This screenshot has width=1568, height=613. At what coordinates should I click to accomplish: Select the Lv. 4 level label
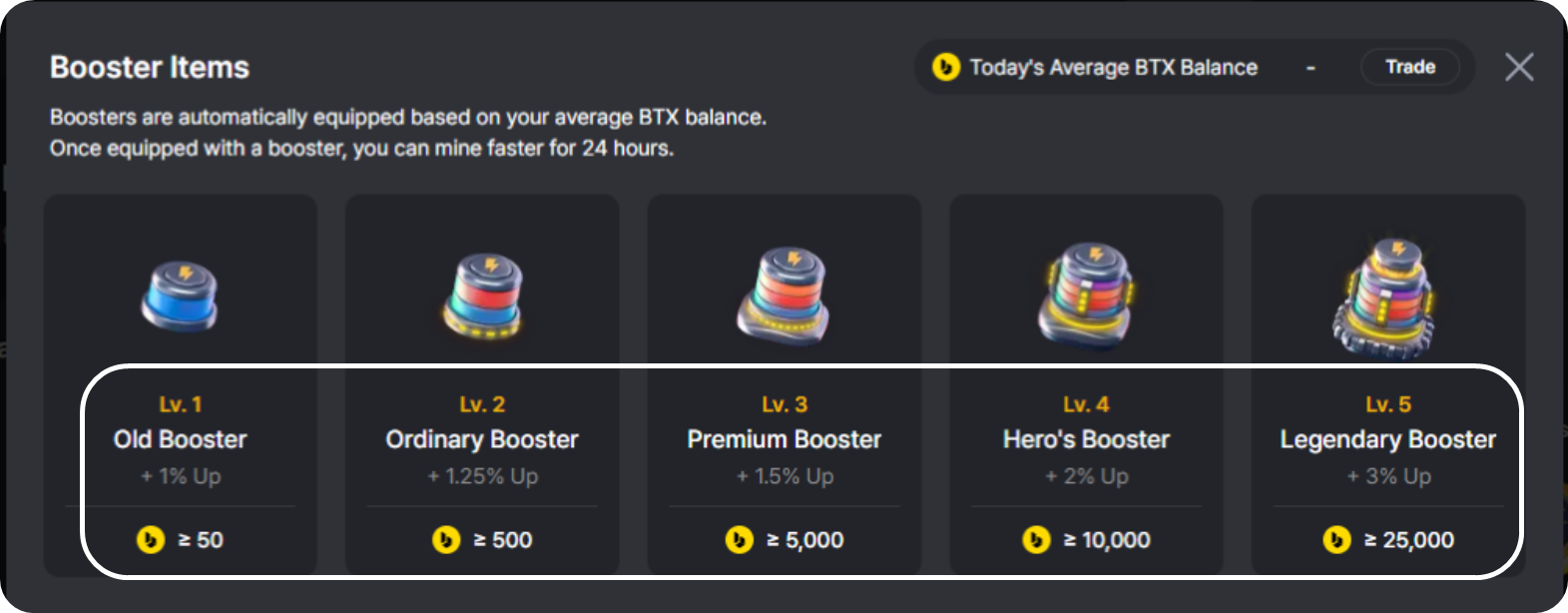pyautogui.click(x=1086, y=404)
